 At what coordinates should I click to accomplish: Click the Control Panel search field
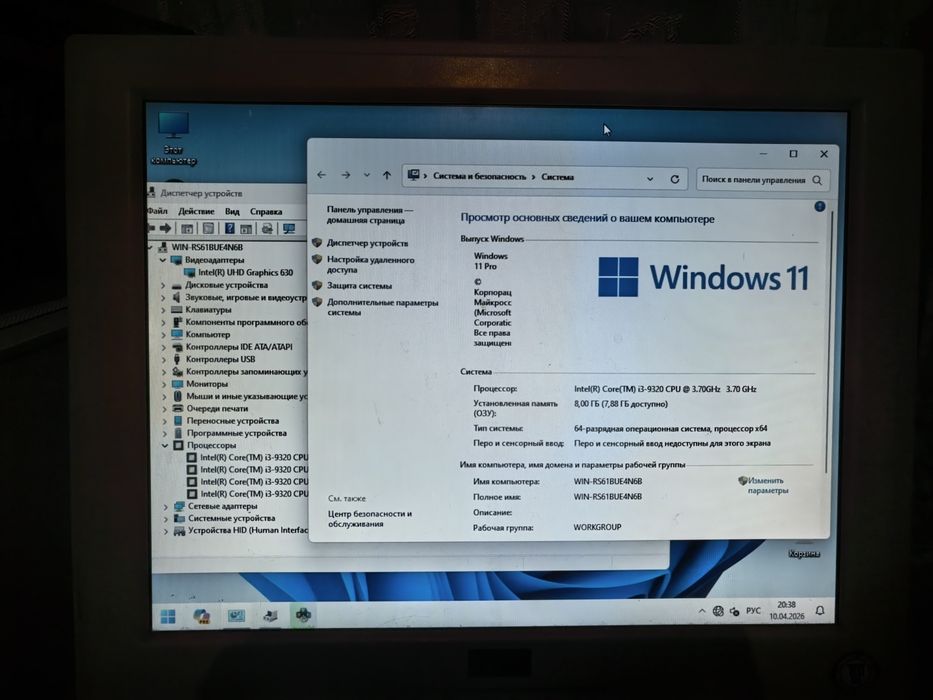(x=763, y=180)
